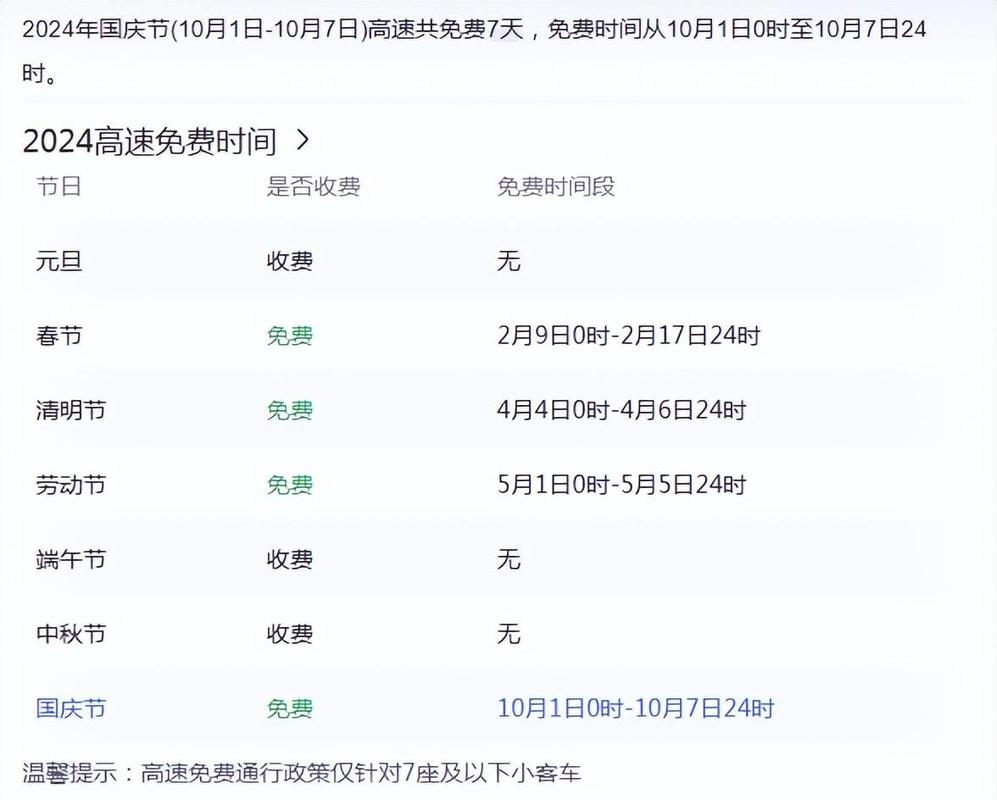Click the 2月9日0时-2月17日24时 time range
The height and width of the screenshot is (800, 997).
click(x=628, y=336)
